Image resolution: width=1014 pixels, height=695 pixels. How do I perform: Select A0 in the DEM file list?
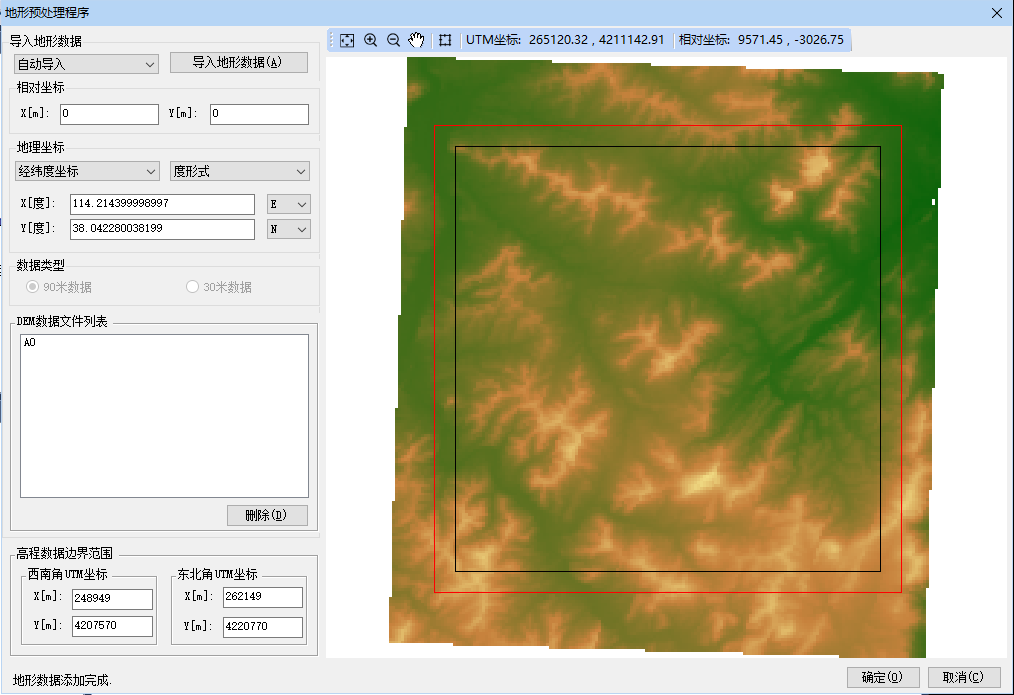(x=30, y=343)
